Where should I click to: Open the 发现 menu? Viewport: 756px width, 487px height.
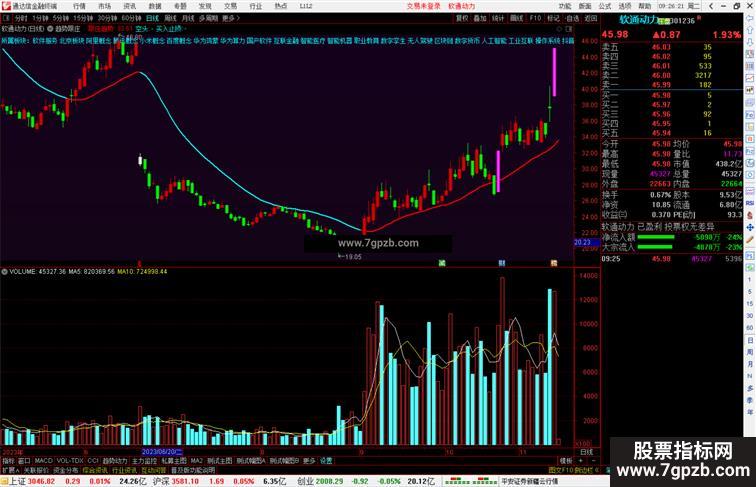pos(205,6)
